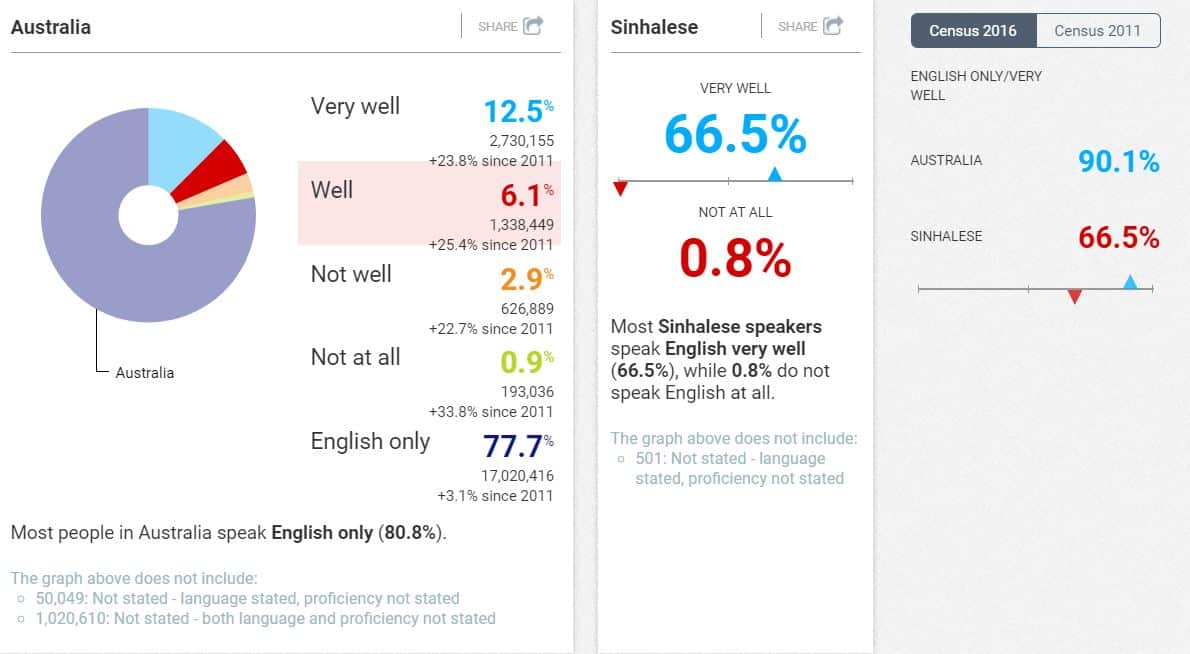Click the Australia pie chart label
The image size is (1190, 654).
pyautogui.click(x=145, y=373)
